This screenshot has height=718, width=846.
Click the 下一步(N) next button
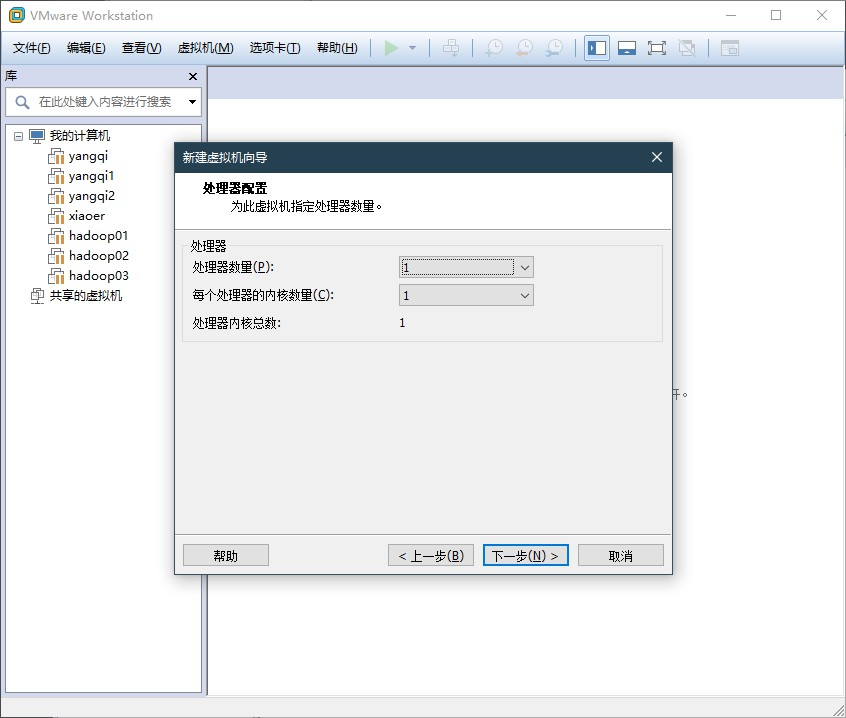coord(526,556)
